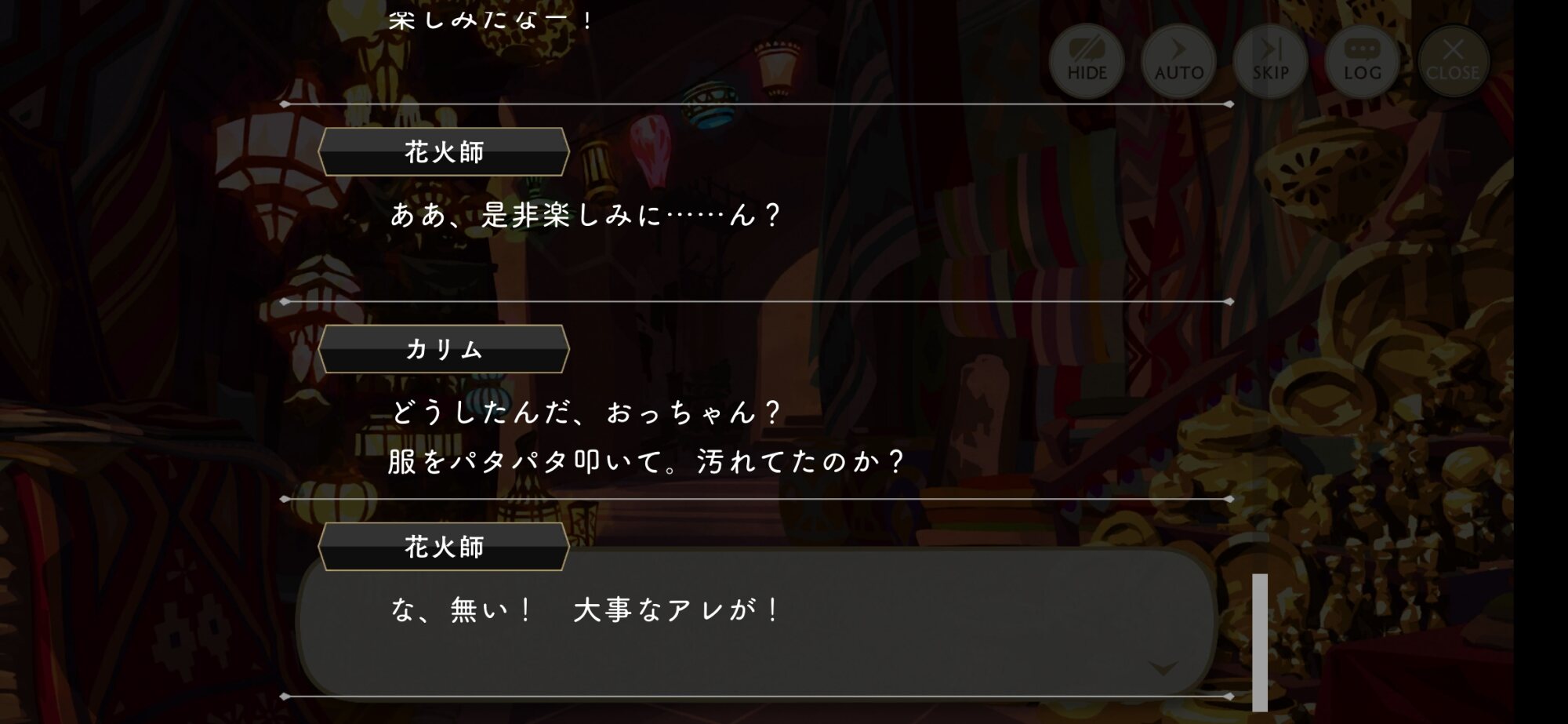Click divider between 花火師 and カリム entries
The width and height of the screenshot is (1568, 724).
pyautogui.click(x=757, y=301)
